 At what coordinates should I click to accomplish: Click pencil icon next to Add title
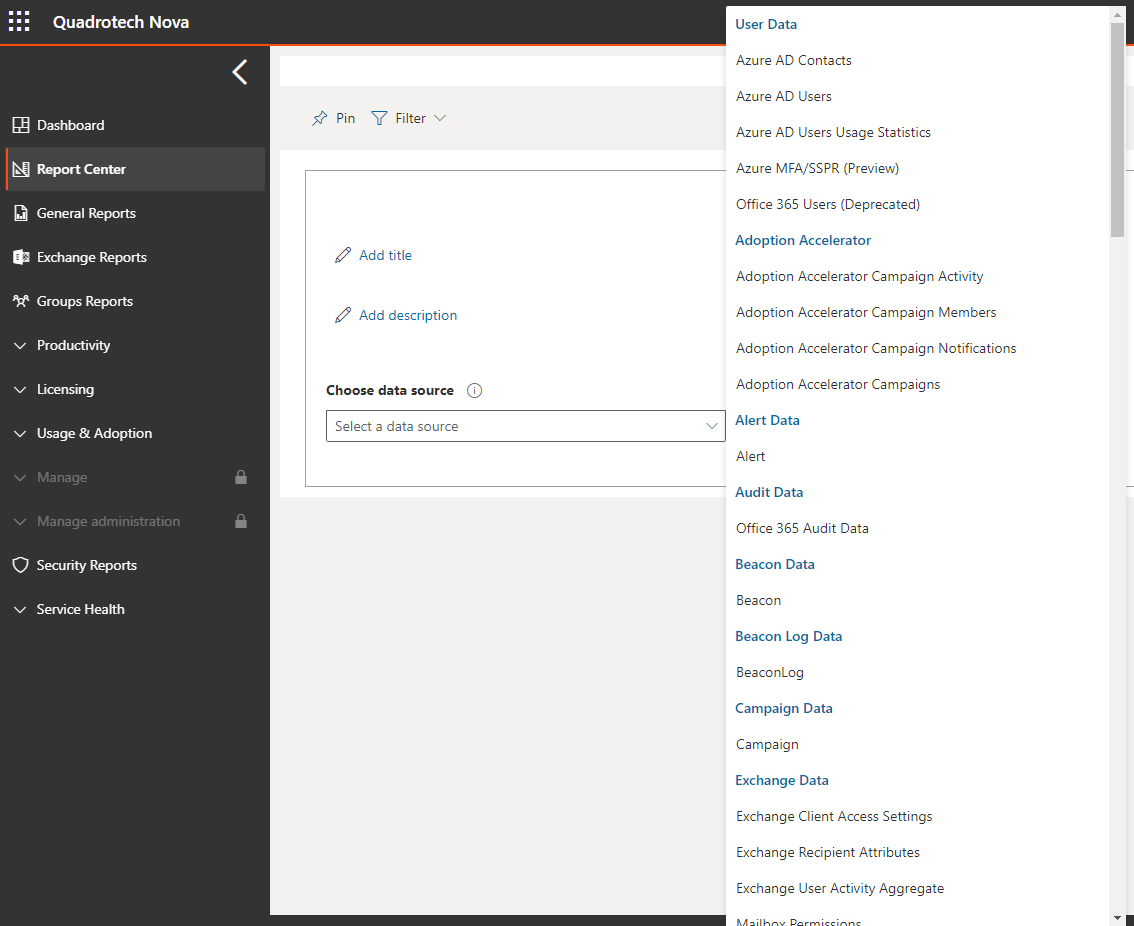pyautogui.click(x=343, y=255)
